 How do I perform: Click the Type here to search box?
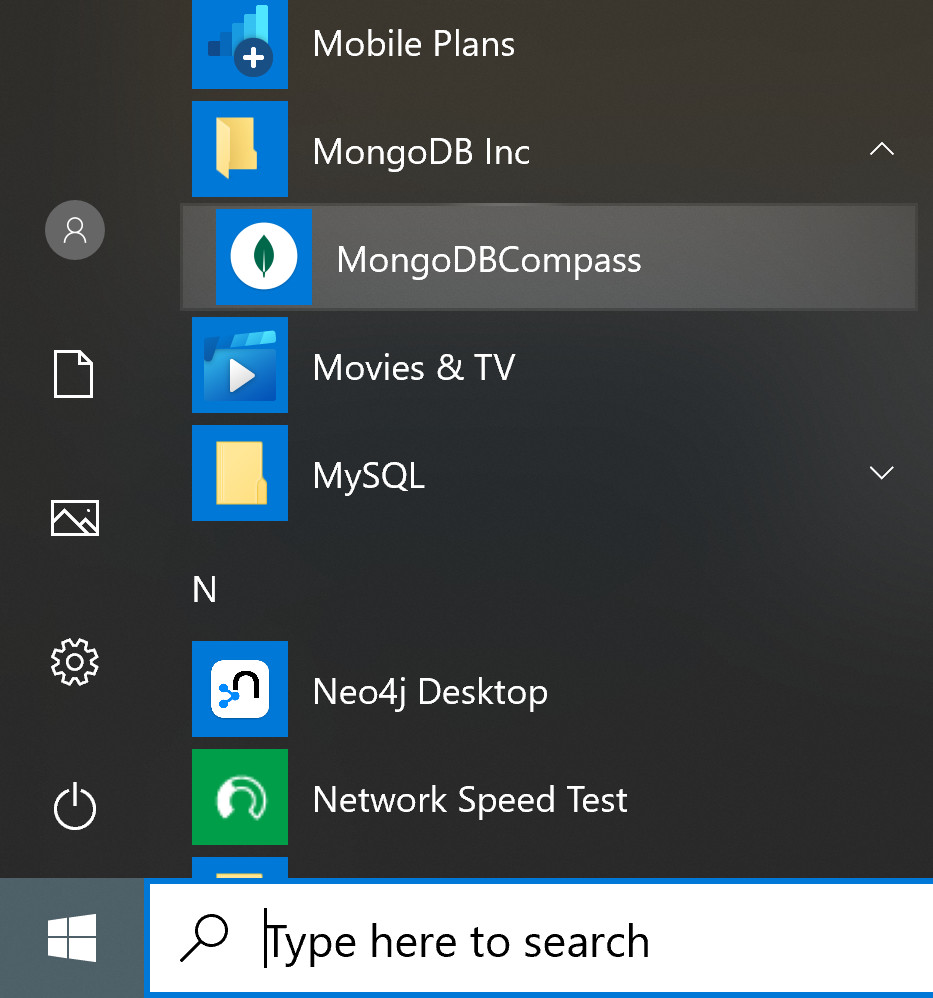click(540, 941)
